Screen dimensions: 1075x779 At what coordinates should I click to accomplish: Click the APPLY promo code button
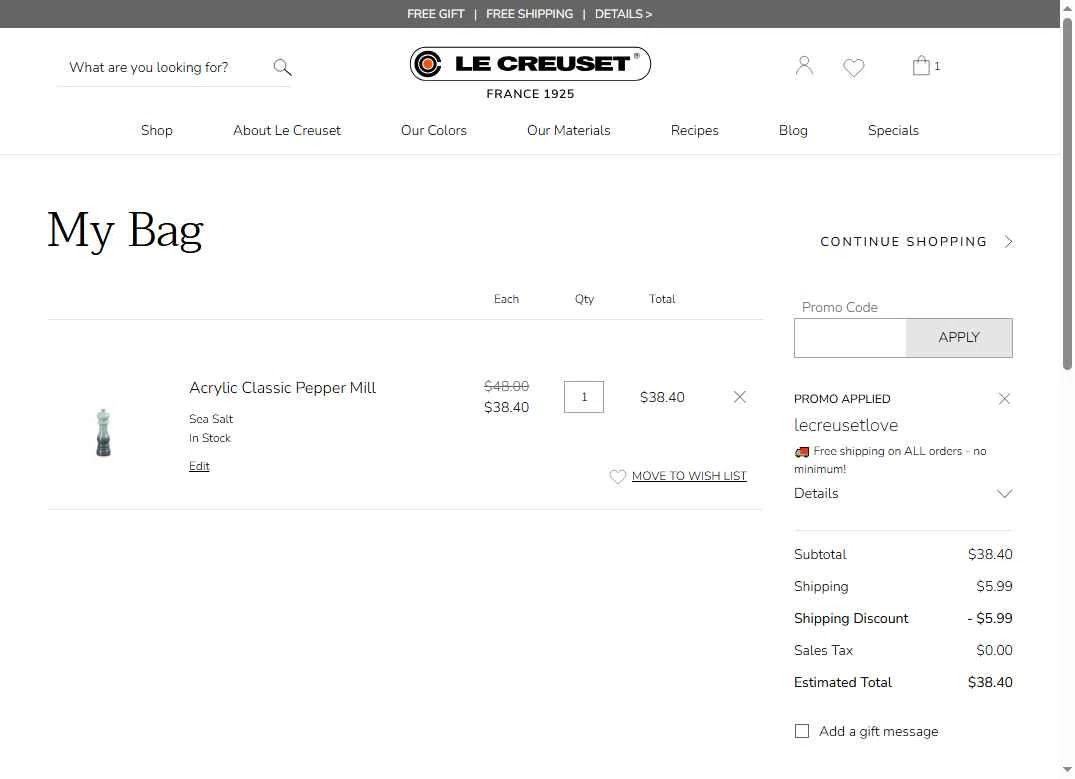coord(959,337)
